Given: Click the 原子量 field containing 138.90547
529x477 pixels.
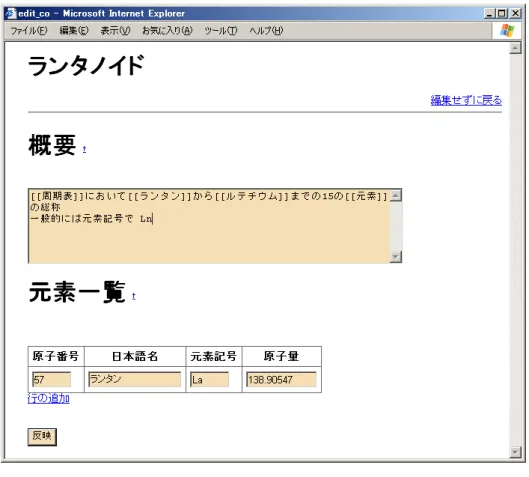Looking at the screenshot, I should click(x=281, y=380).
